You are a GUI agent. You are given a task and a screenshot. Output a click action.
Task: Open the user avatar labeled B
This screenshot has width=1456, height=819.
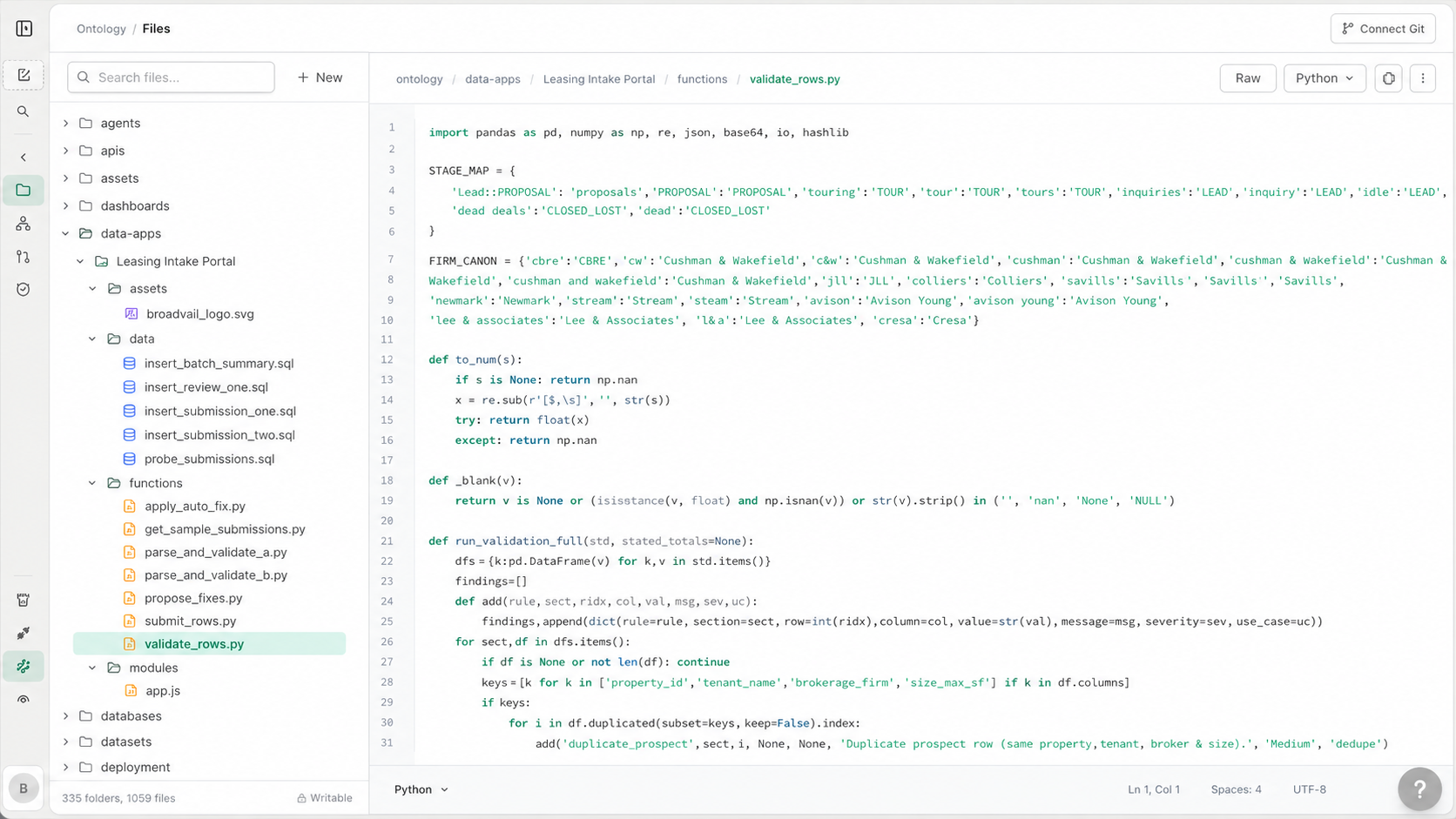[24, 789]
